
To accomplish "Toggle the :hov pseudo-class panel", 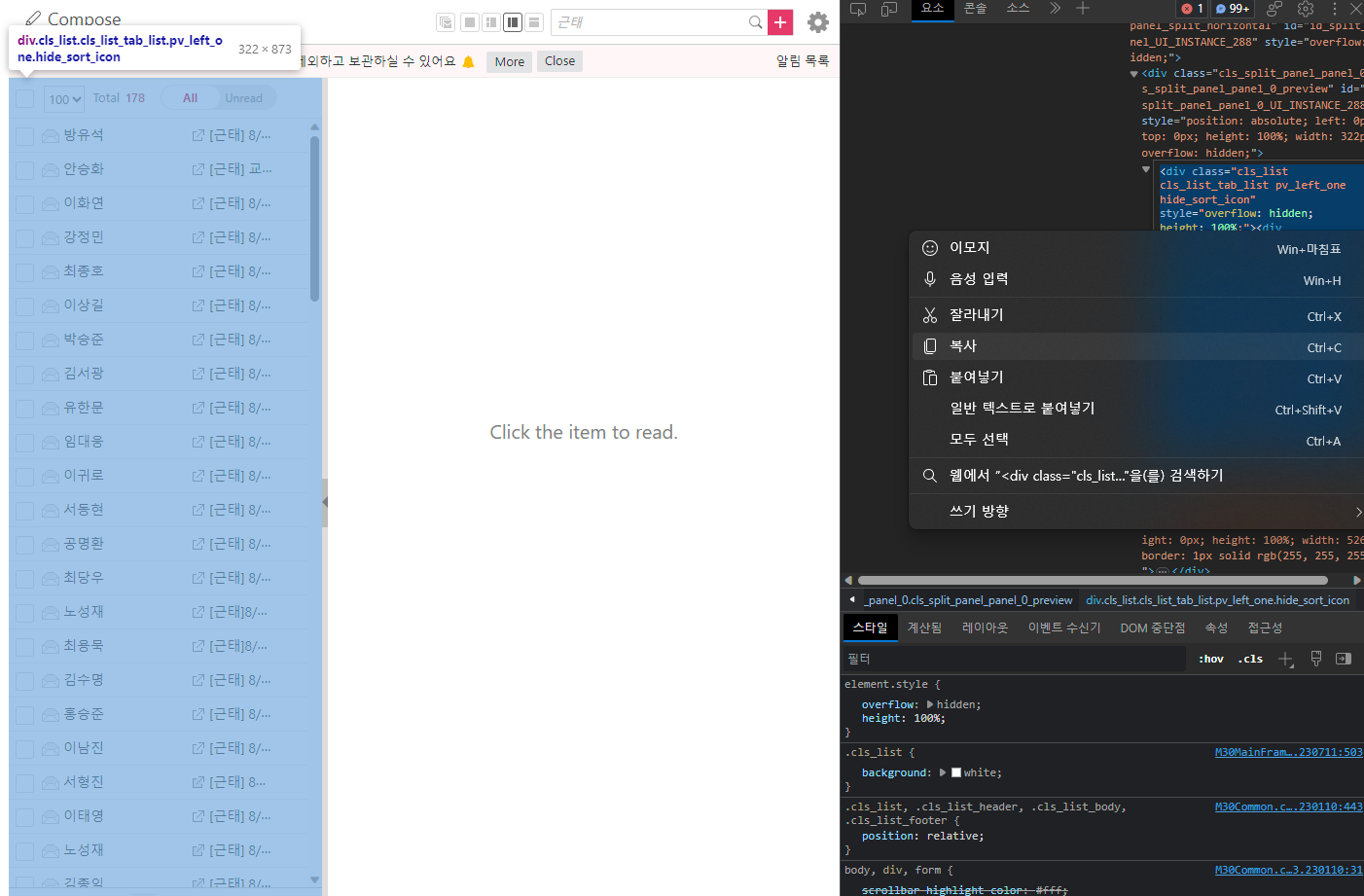I will (1210, 659).
